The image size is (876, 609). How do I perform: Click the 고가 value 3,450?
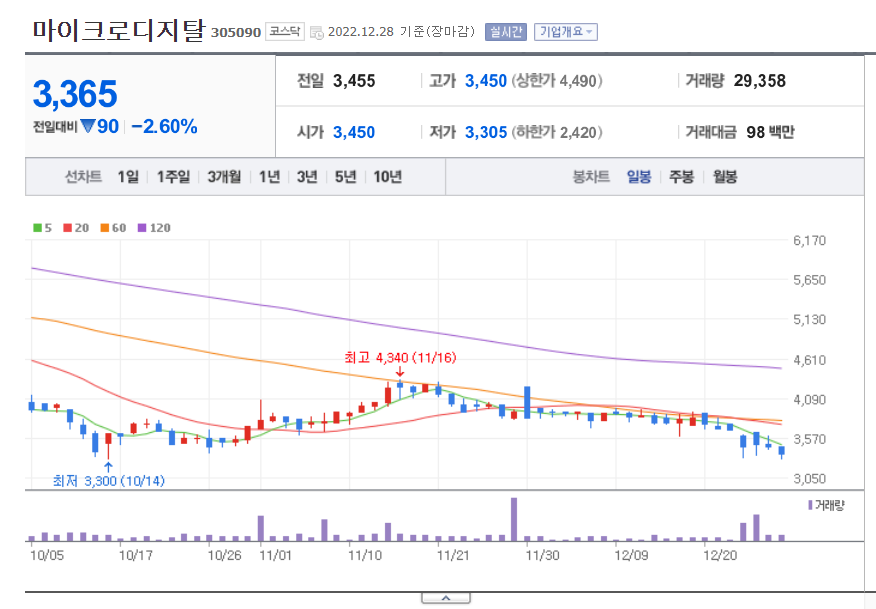point(486,81)
